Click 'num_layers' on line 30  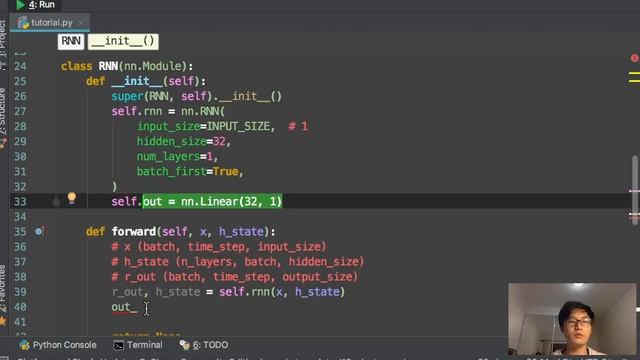tap(168, 157)
